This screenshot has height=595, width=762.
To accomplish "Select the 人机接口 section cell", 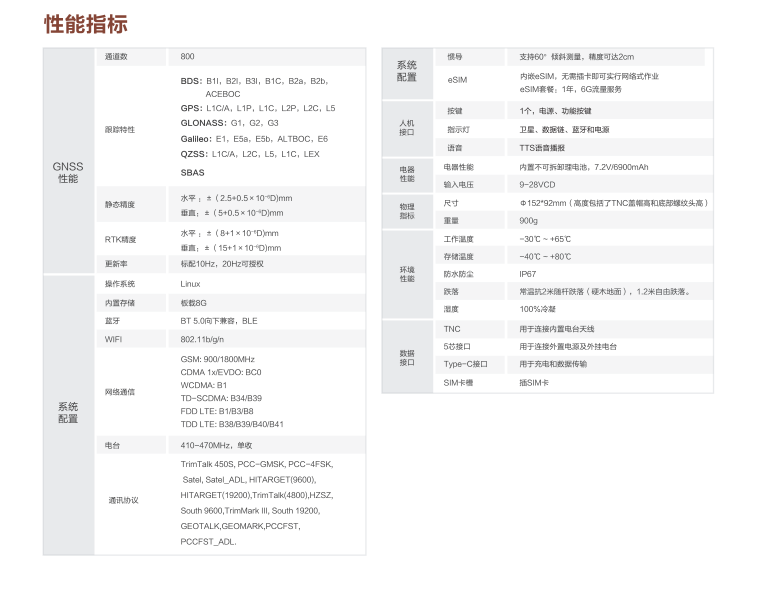I will (406, 127).
